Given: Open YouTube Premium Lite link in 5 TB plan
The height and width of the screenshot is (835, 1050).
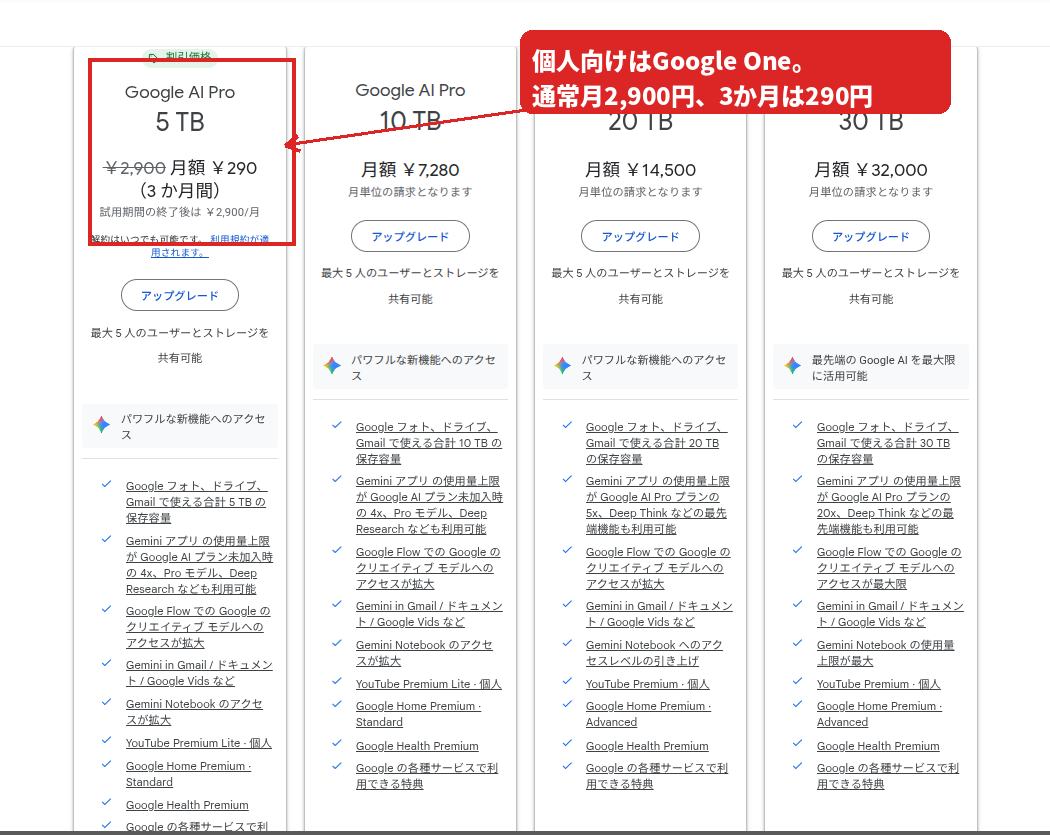Looking at the screenshot, I should [x=198, y=743].
